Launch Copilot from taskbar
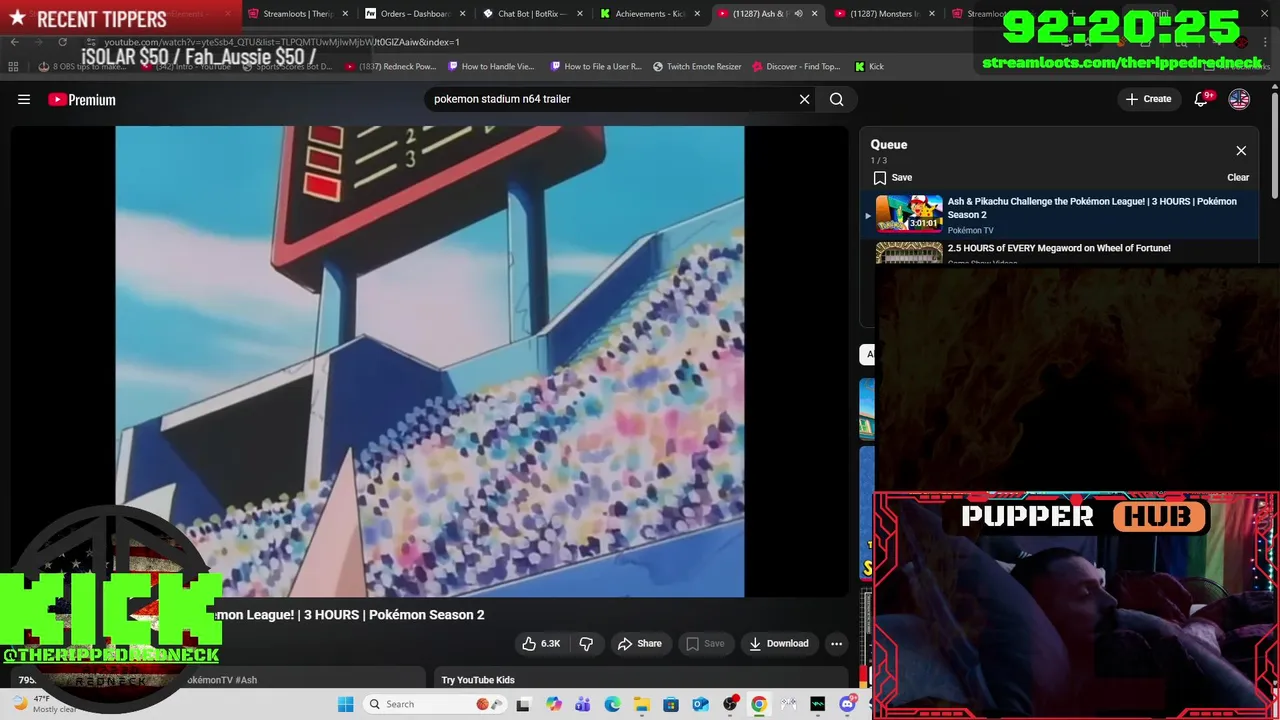The width and height of the screenshot is (1280, 720). 553,704
